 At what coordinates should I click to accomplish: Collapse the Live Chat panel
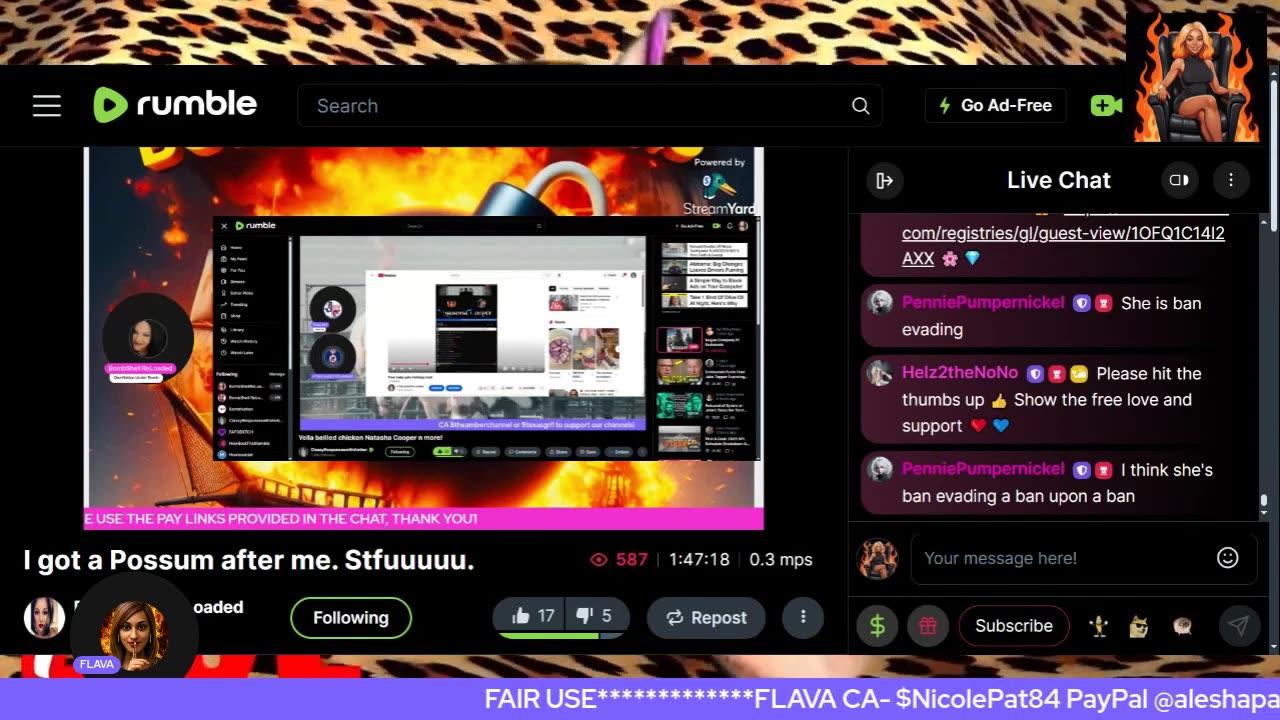[884, 180]
